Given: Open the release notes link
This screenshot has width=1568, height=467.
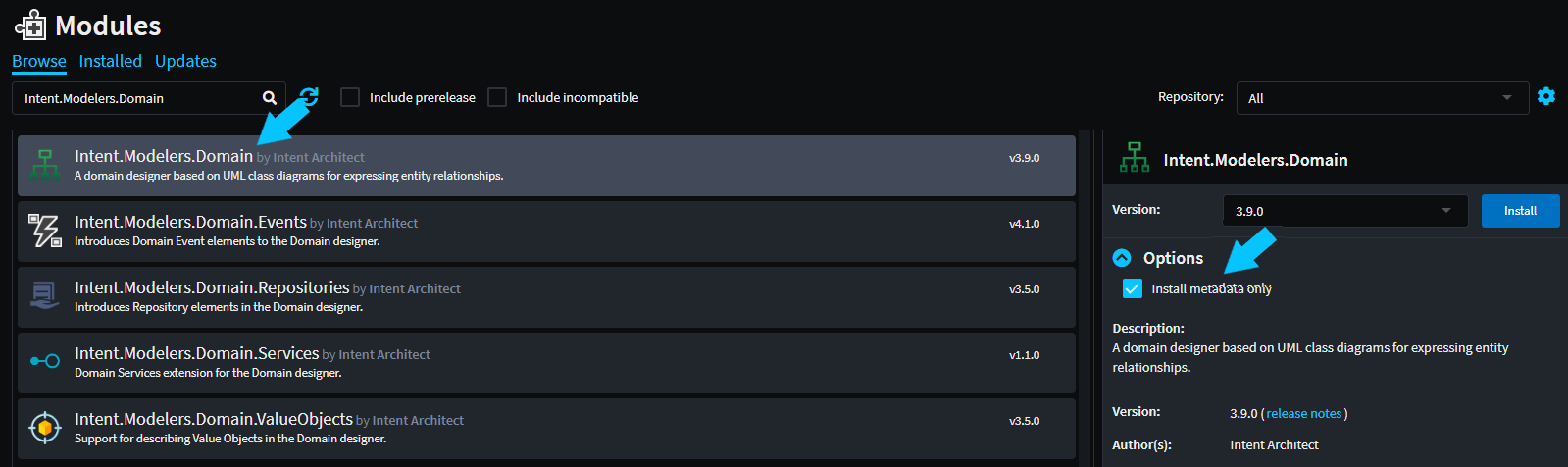Looking at the screenshot, I should [x=1303, y=414].
